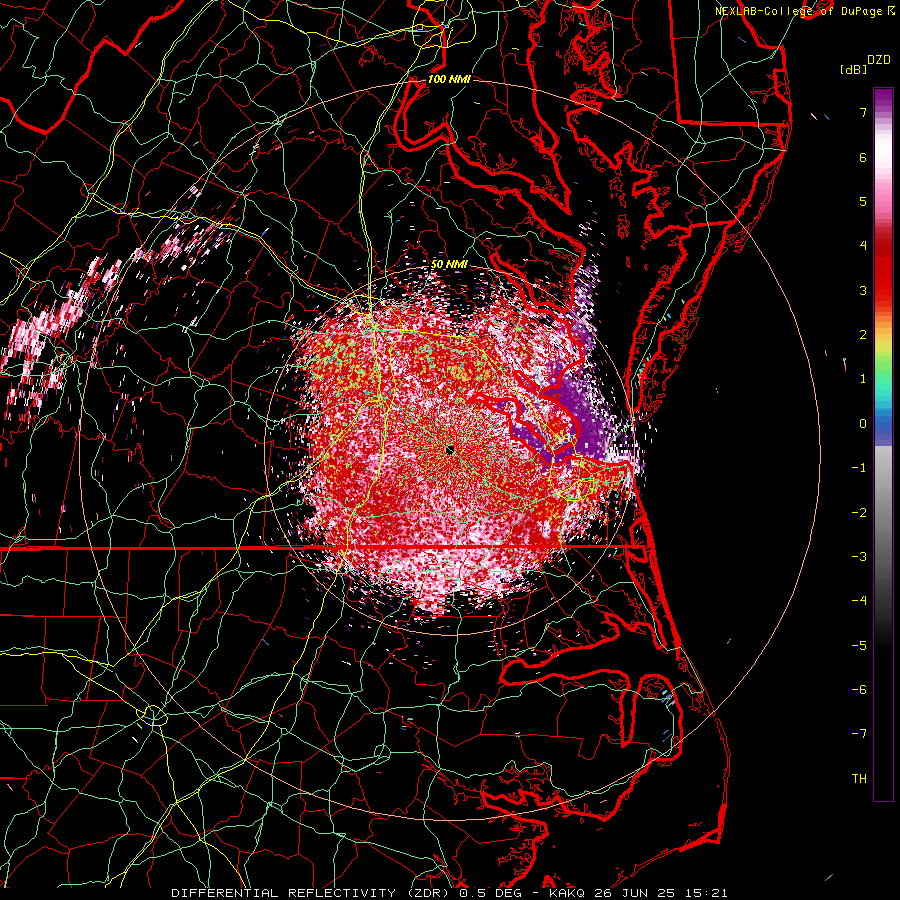Click the 6 value on color scale
The height and width of the screenshot is (900, 900).
tap(863, 157)
